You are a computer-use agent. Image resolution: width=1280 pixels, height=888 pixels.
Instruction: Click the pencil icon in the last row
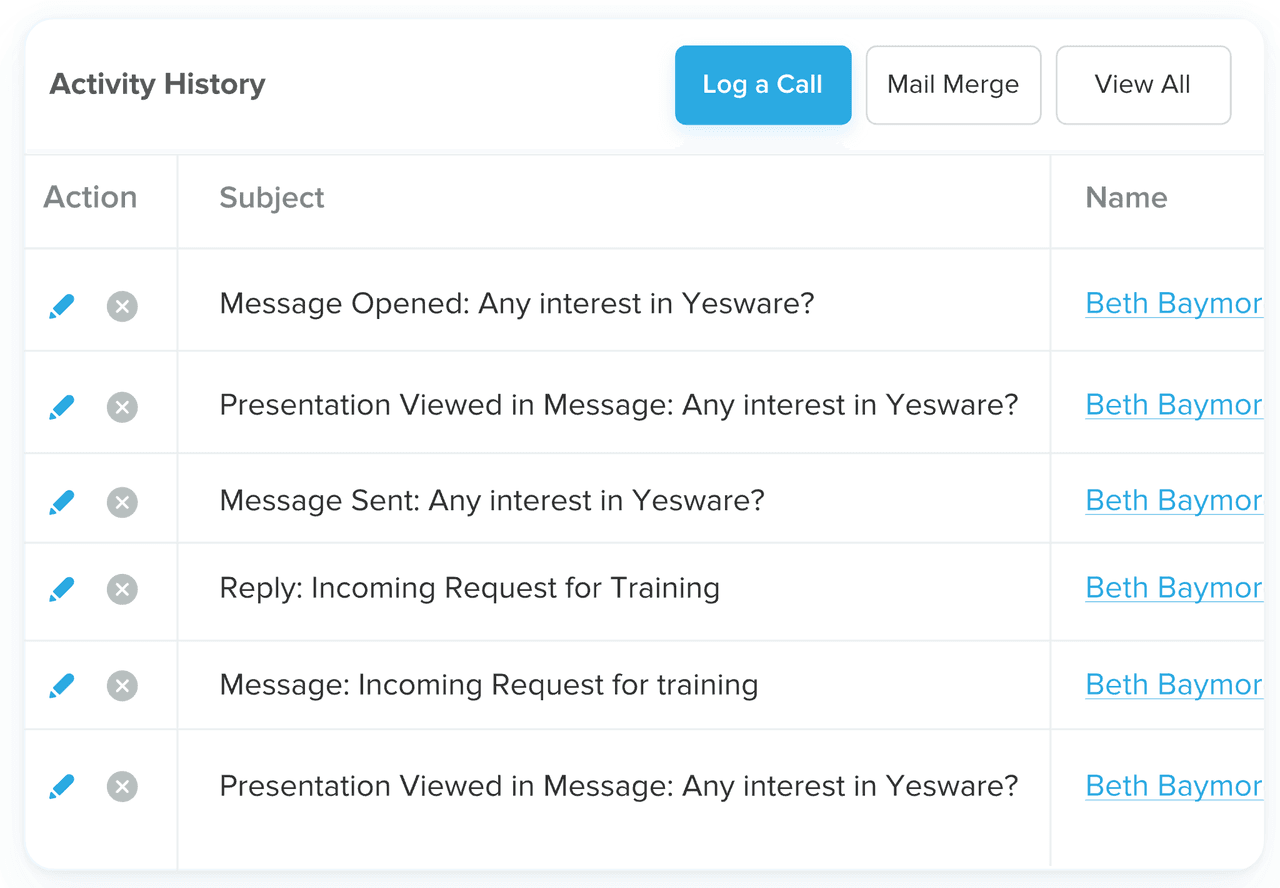61,787
